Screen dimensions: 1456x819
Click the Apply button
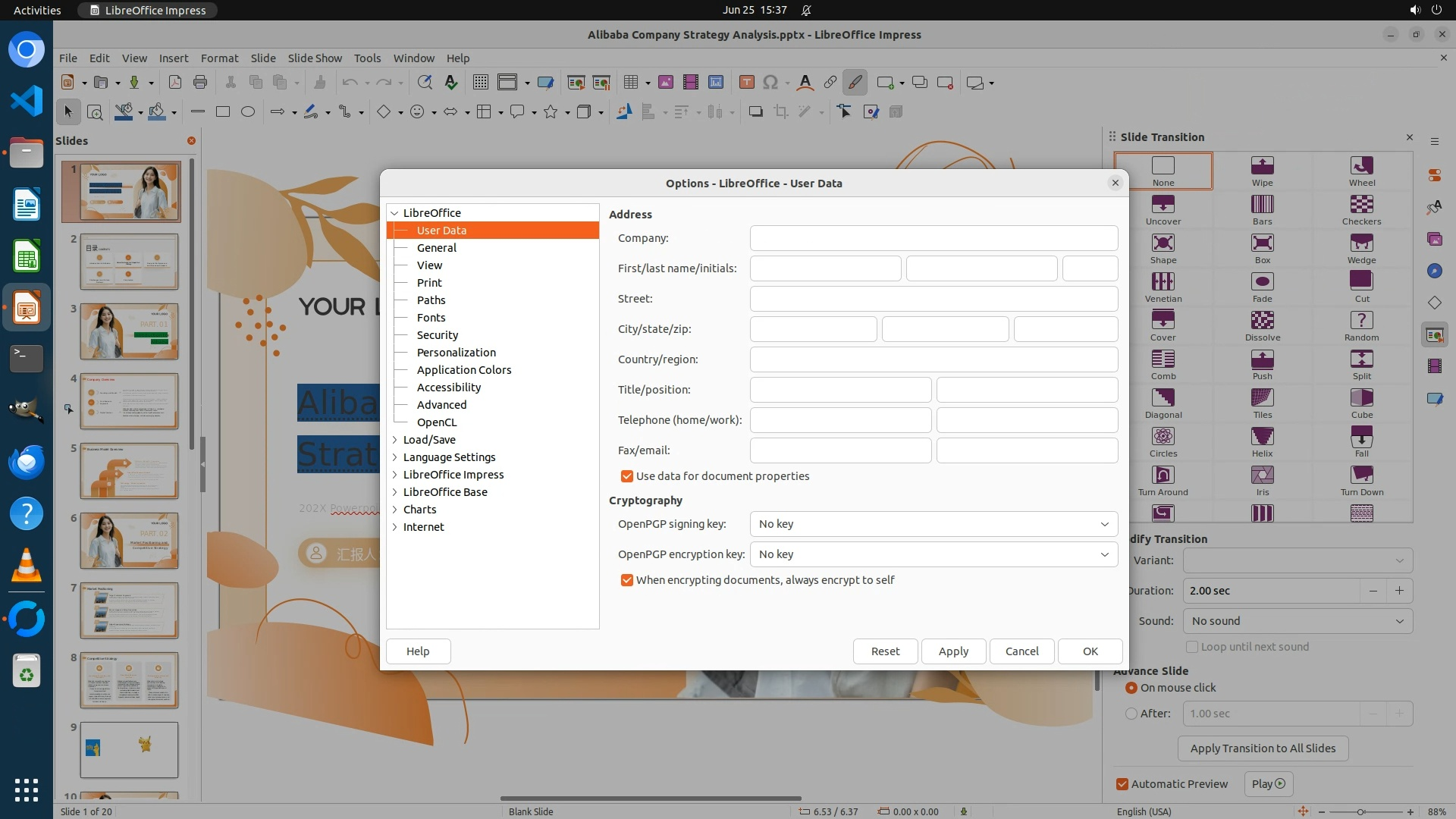coord(953,651)
